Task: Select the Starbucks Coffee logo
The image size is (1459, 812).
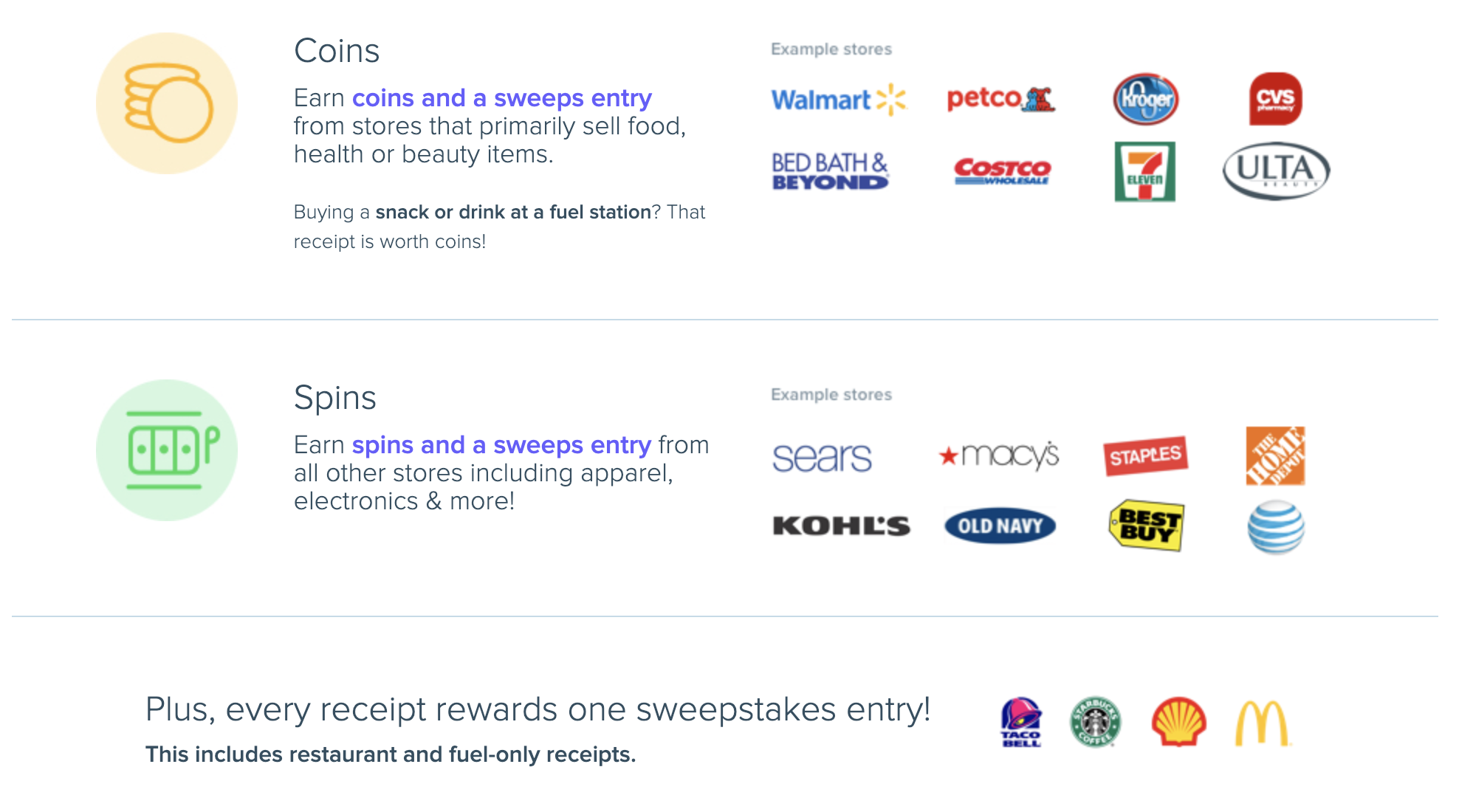Action: (1095, 722)
